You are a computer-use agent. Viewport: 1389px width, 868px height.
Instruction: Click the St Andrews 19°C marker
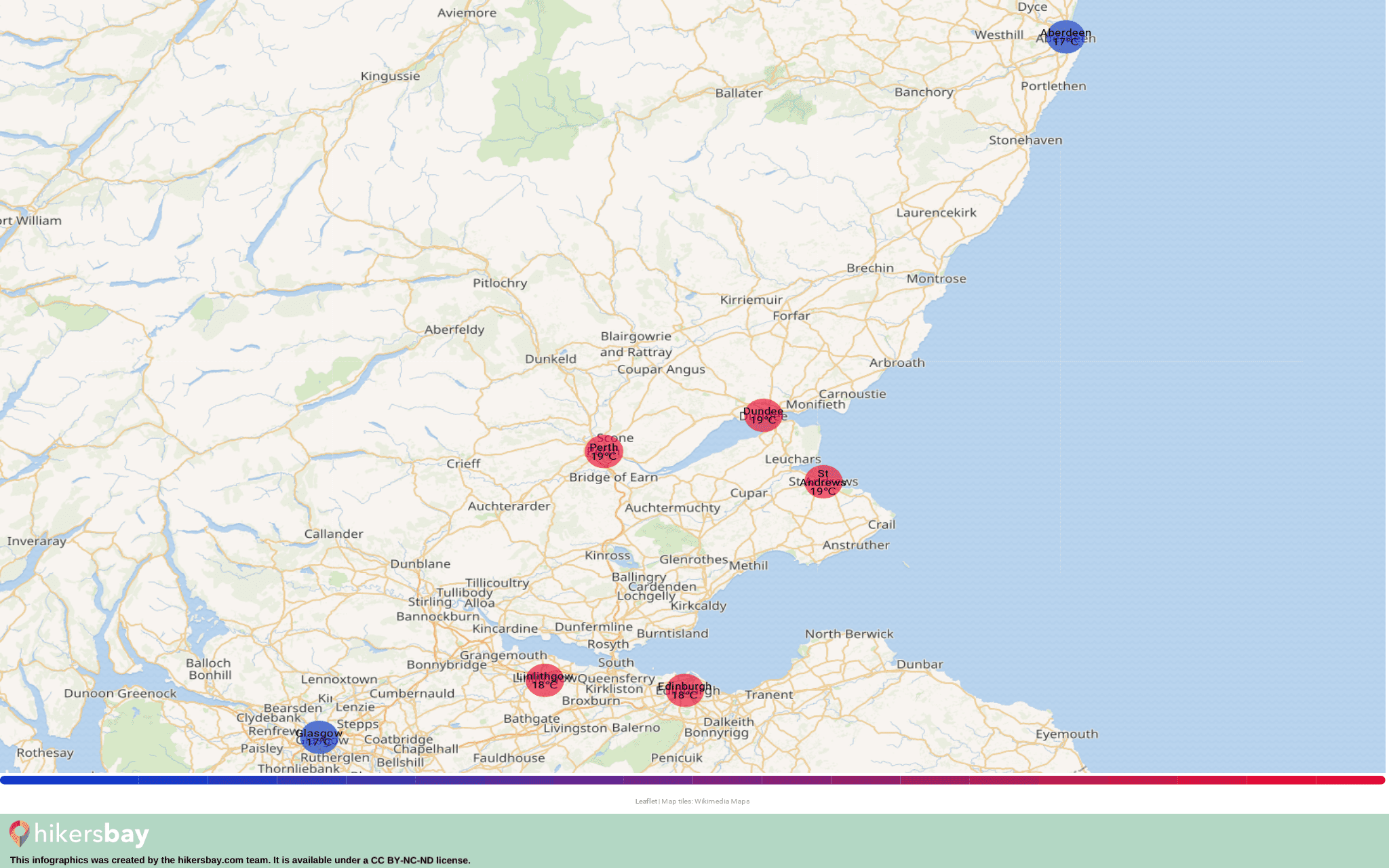(823, 482)
